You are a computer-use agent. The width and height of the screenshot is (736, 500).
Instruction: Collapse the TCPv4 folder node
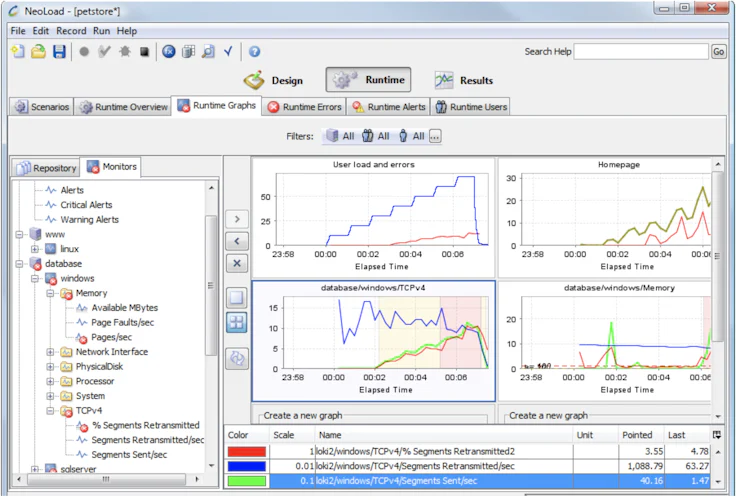coord(50,410)
